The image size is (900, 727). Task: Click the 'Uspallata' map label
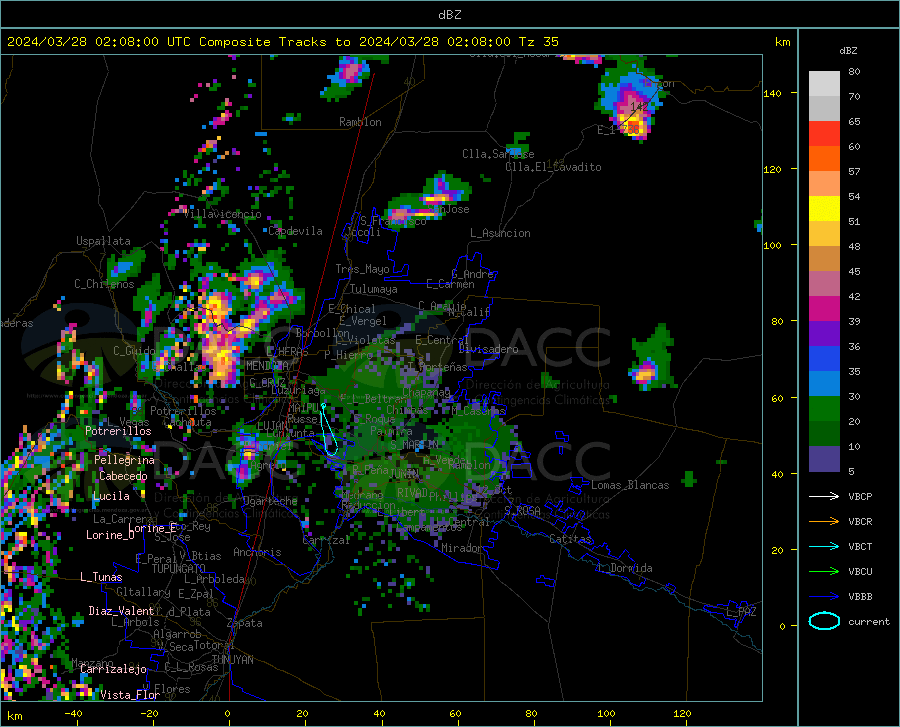(x=103, y=241)
